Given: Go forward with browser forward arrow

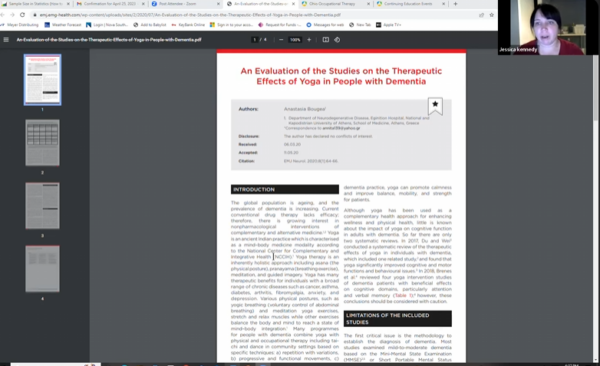Looking at the screenshot, I should (12, 15).
